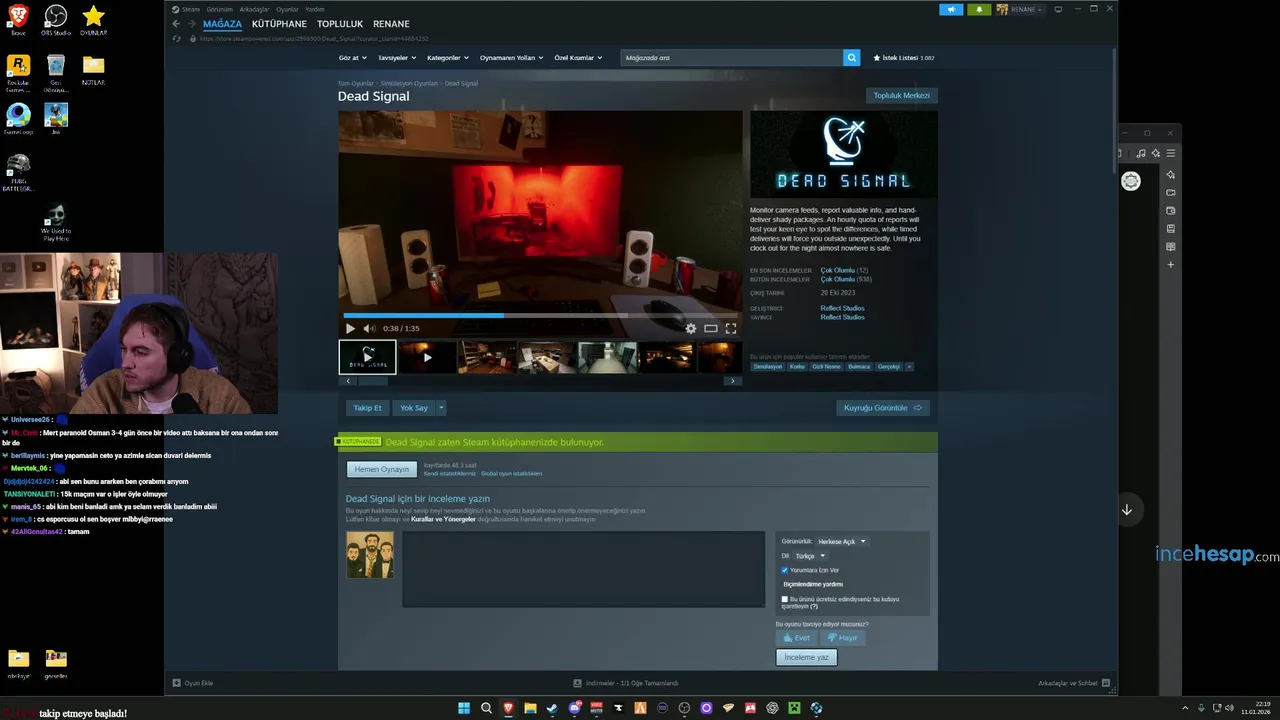Open the RENANE account dropdown

pyautogui.click(x=1020, y=9)
